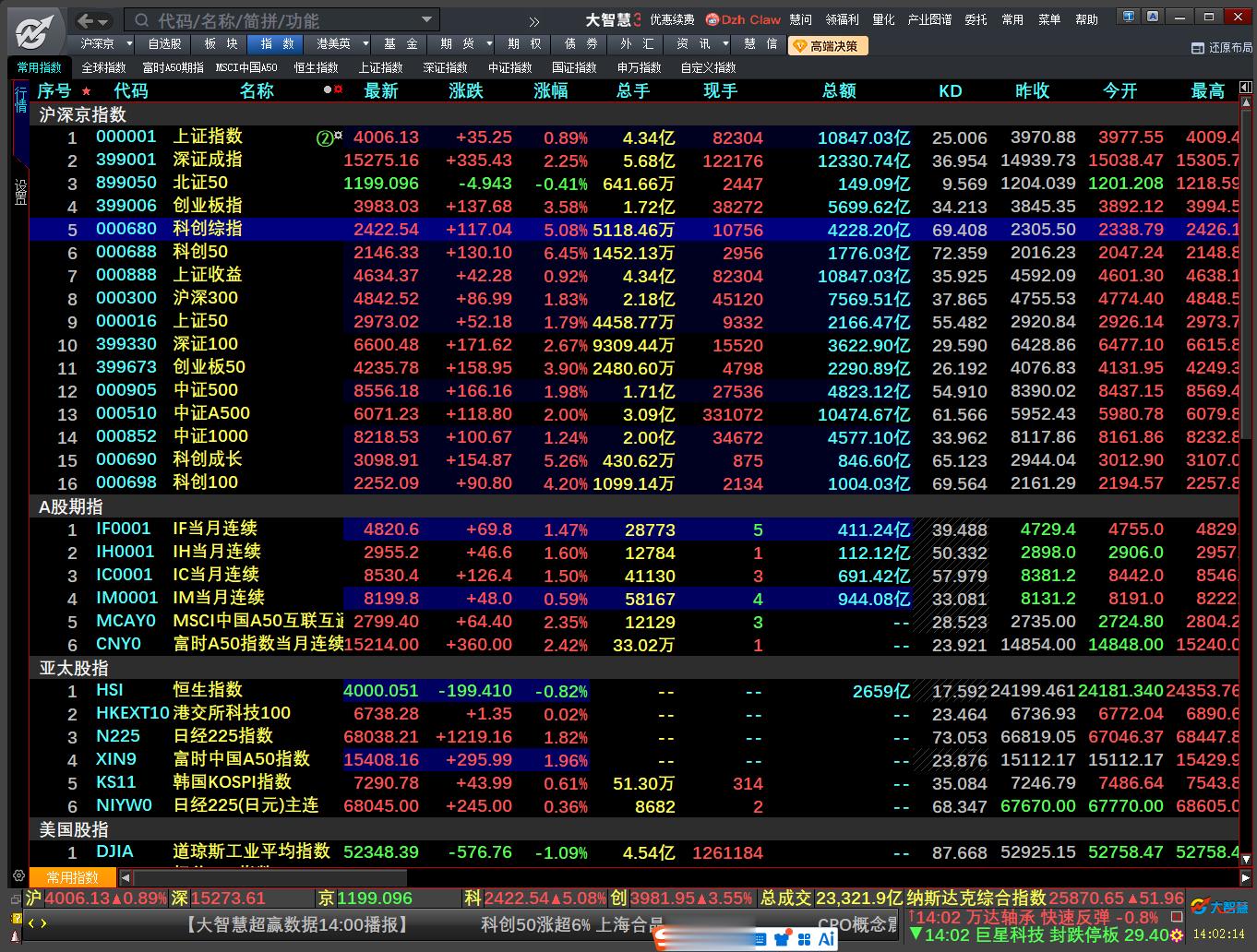Select the IF当月连续 futures row
This screenshot has width=1257, height=952.
click(x=633, y=529)
